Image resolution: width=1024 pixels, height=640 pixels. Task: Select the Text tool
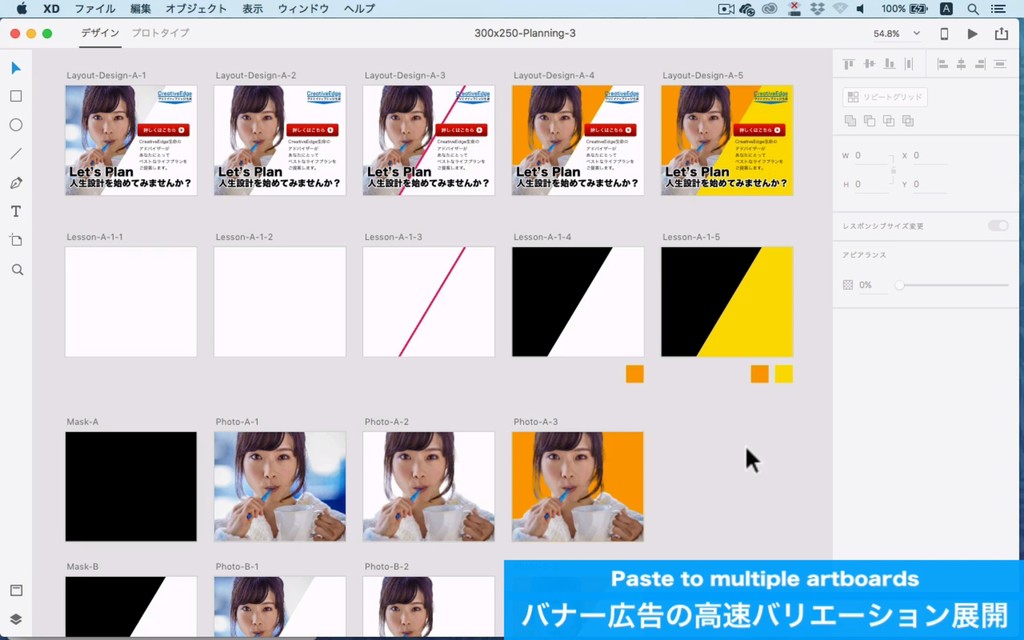click(16, 212)
